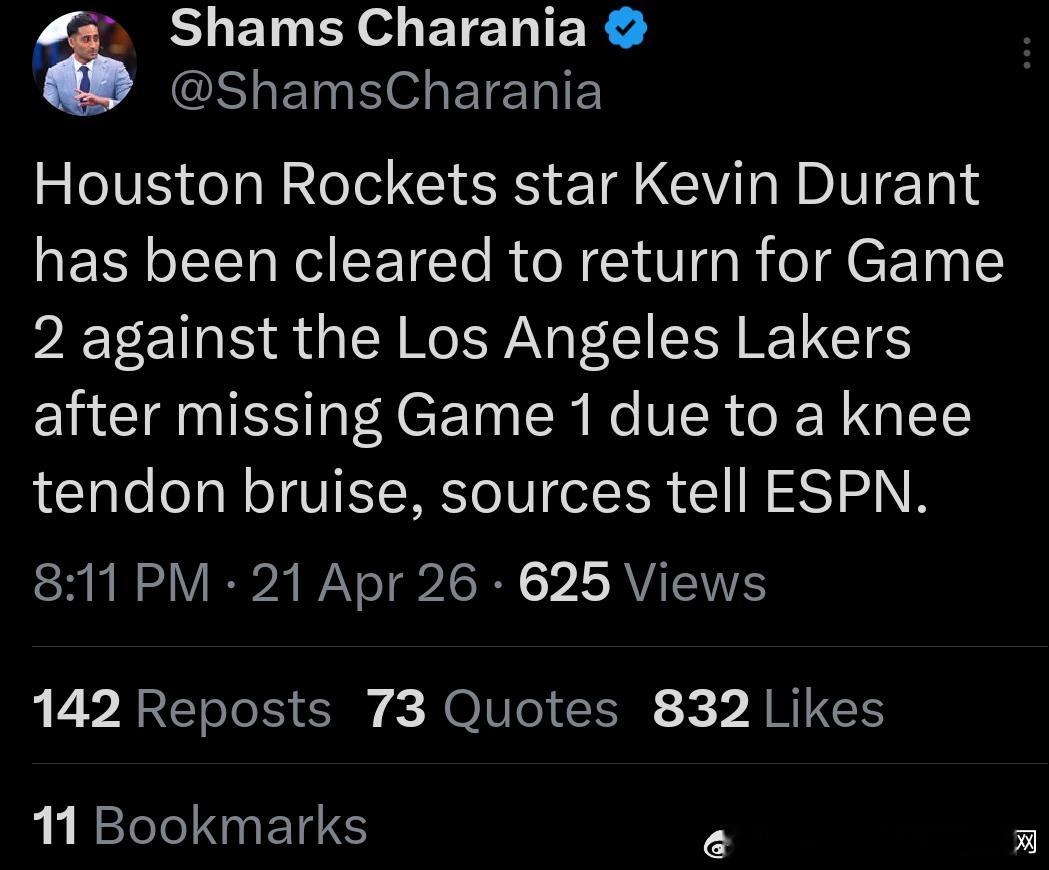Click the blue verified badge
Screen dimensions: 1049x870
[x=627, y=29]
